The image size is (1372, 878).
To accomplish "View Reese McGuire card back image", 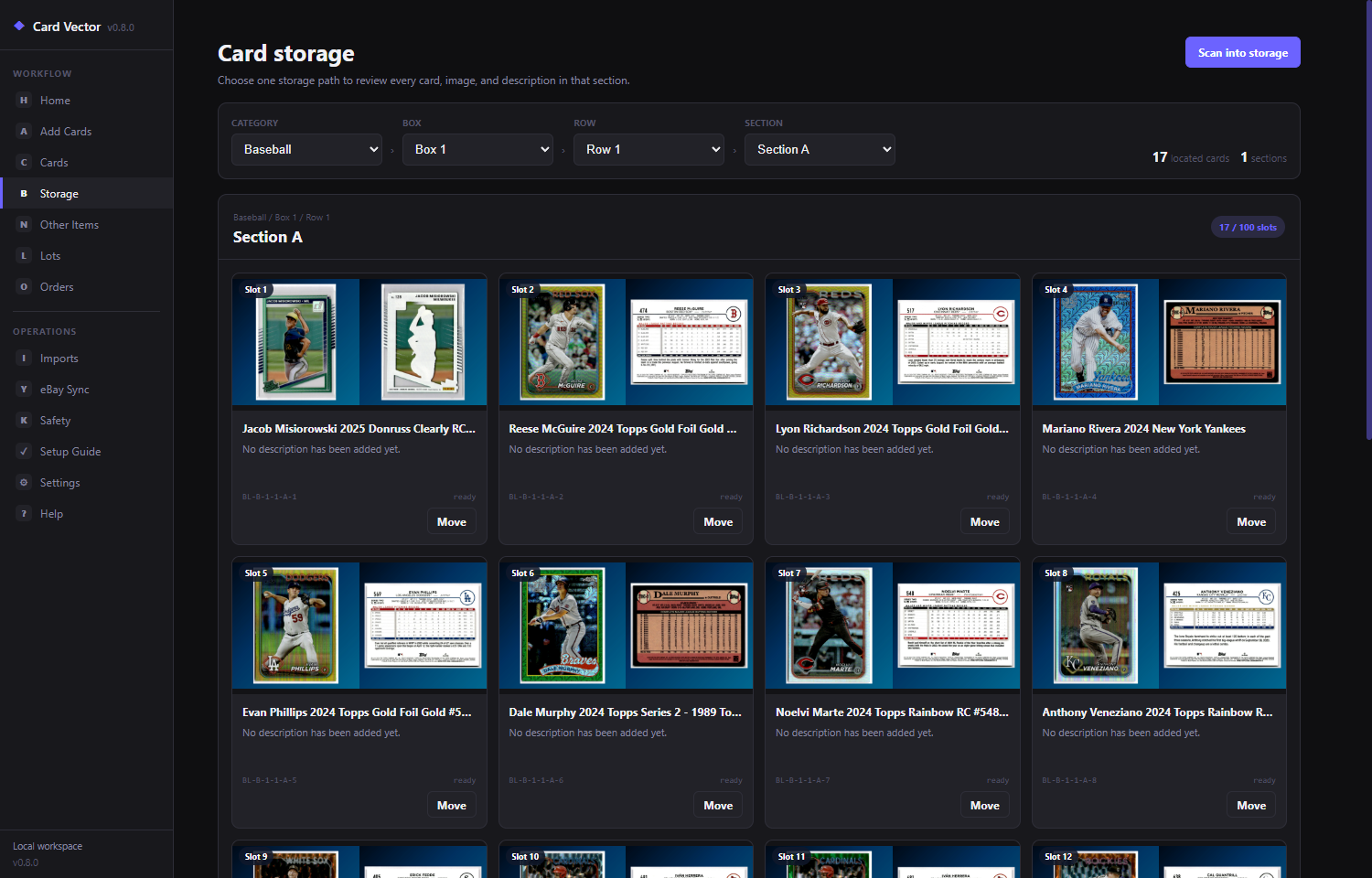I will click(690, 342).
